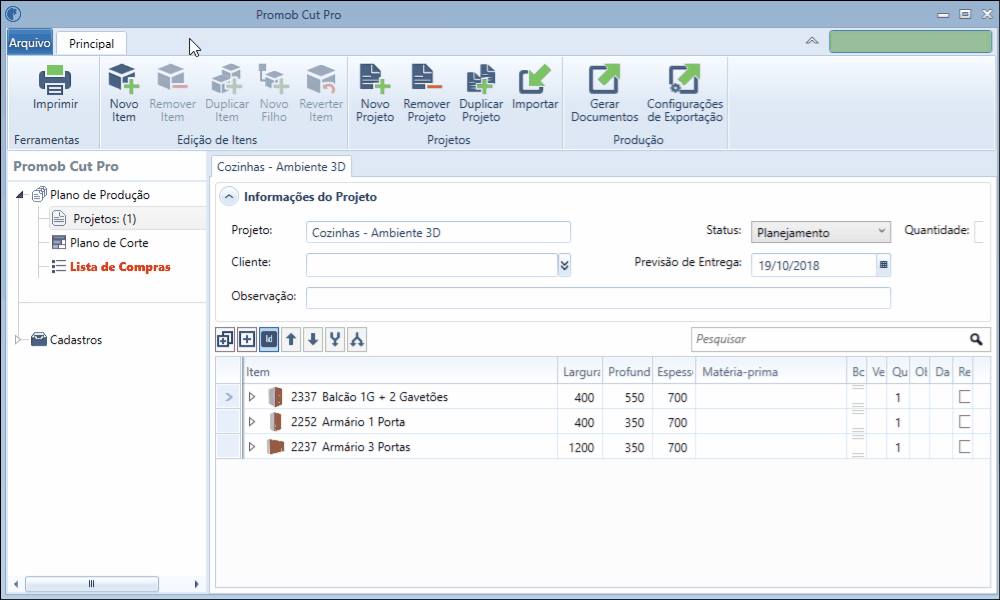This screenshot has height=600, width=1000.
Task: Open the calendar picker for Previsão de Entrega
Action: point(883,265)
